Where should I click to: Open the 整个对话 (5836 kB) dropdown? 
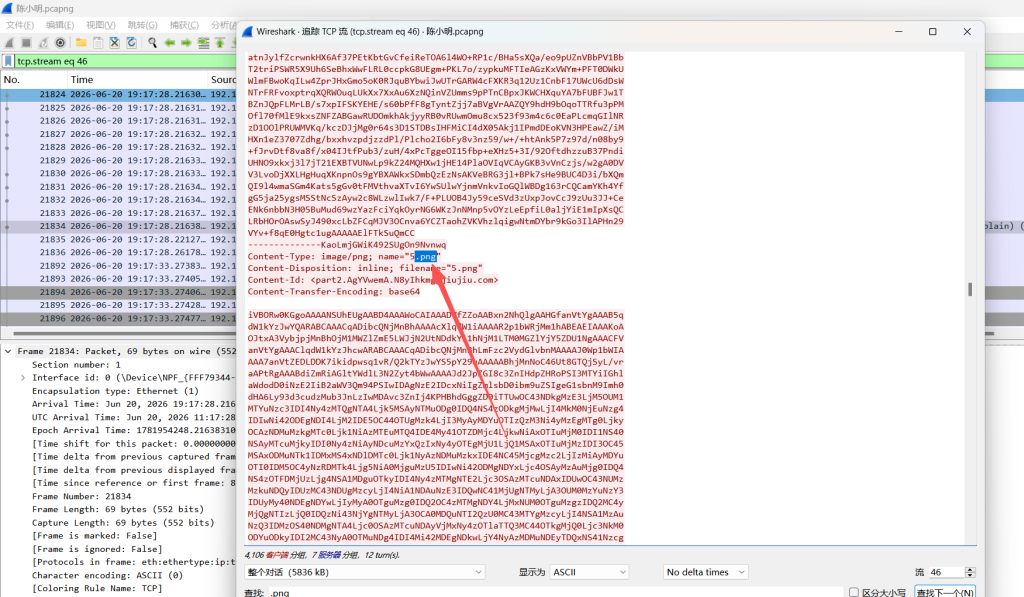364,572
